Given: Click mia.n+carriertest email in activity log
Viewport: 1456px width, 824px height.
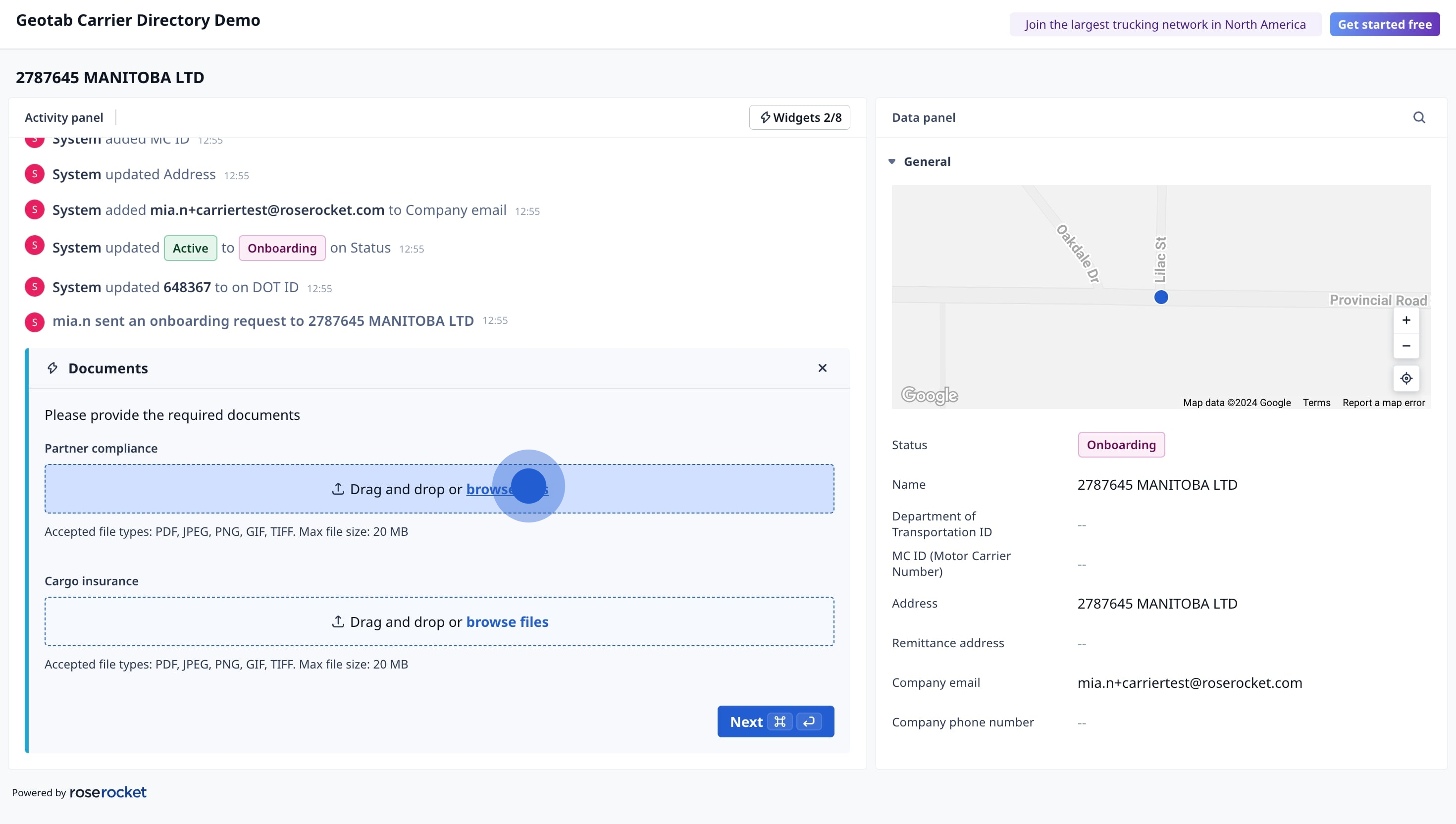Looking at the screenshot, I should tap(267, 210).
